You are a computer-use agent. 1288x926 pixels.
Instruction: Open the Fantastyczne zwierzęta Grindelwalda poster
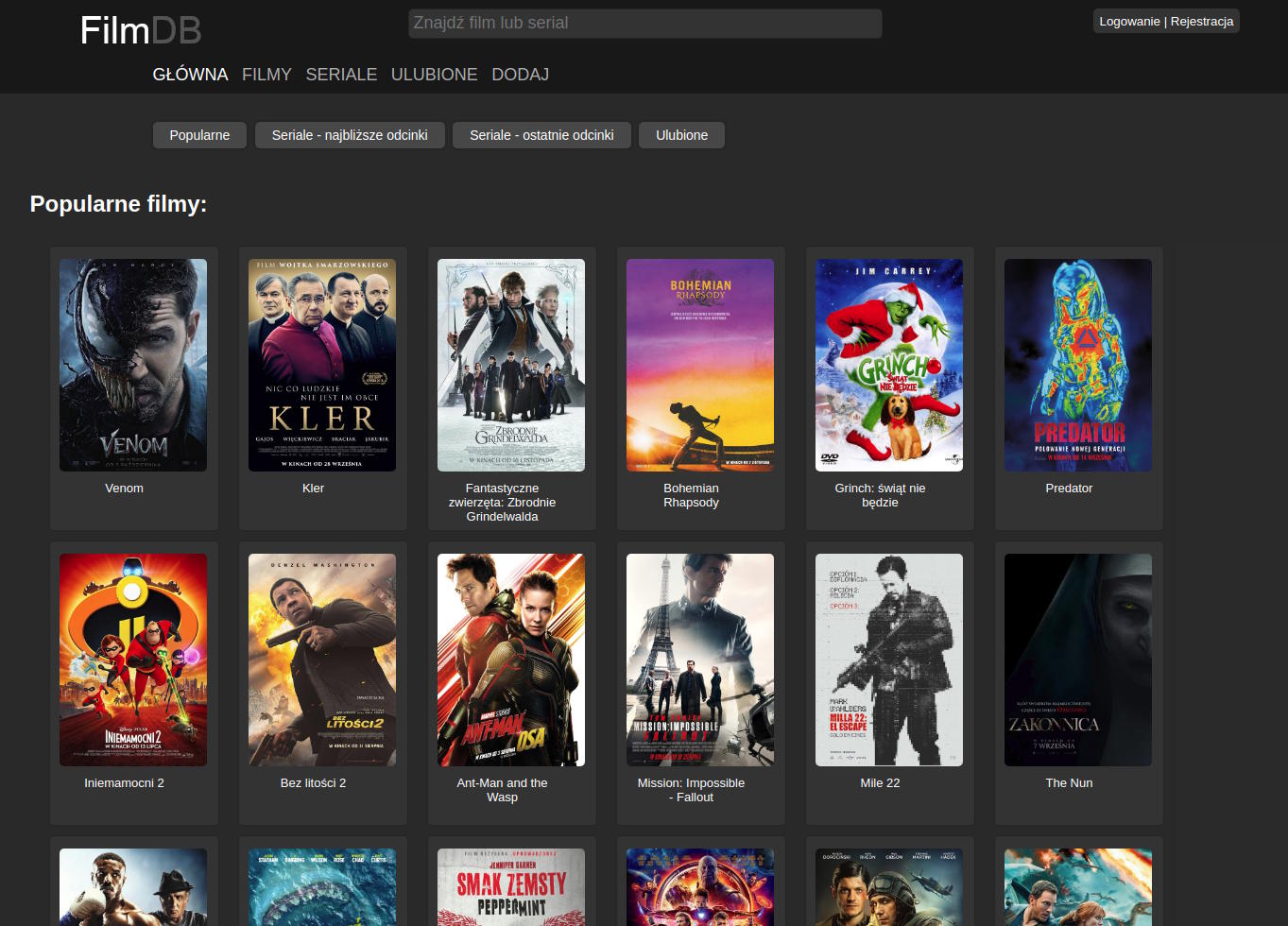click(511, 366)
